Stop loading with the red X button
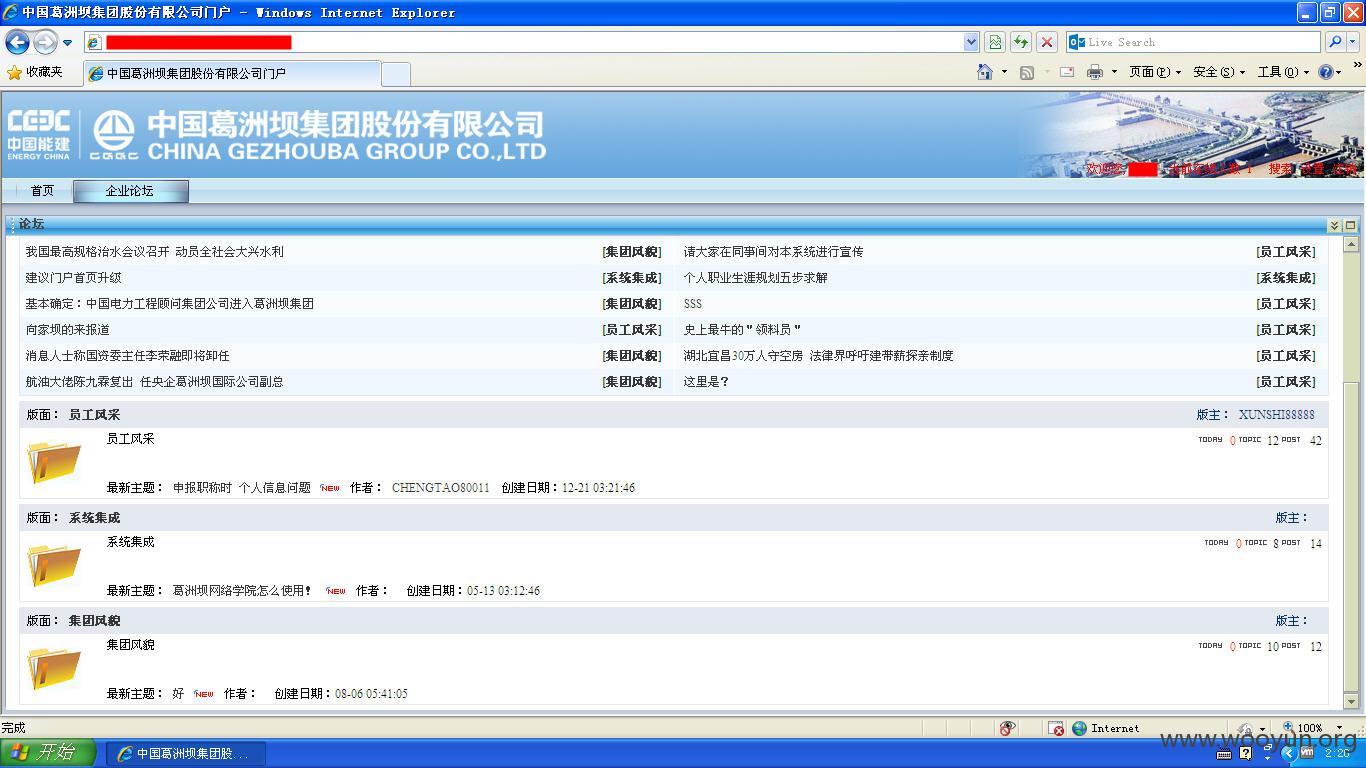This screenshot has width=1366, height=768. [x=1047, y=42]
